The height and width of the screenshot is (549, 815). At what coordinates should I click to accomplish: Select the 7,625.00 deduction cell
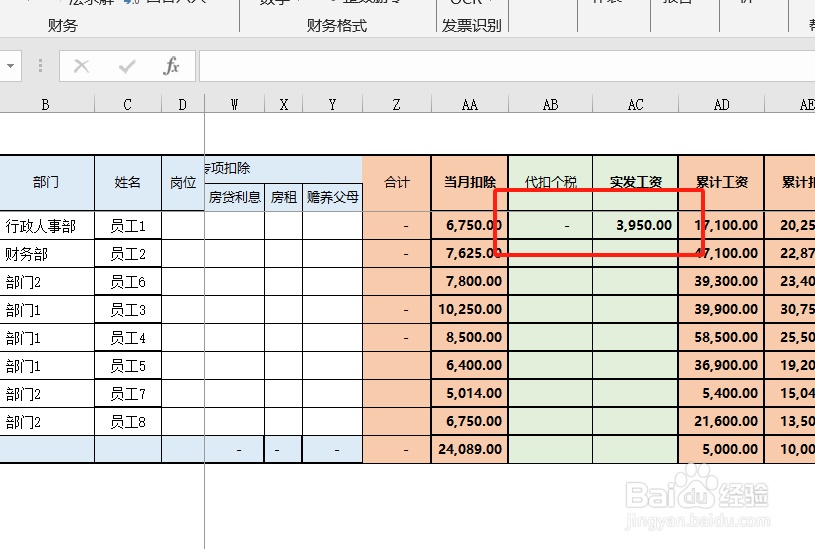(x=469, y=253)
